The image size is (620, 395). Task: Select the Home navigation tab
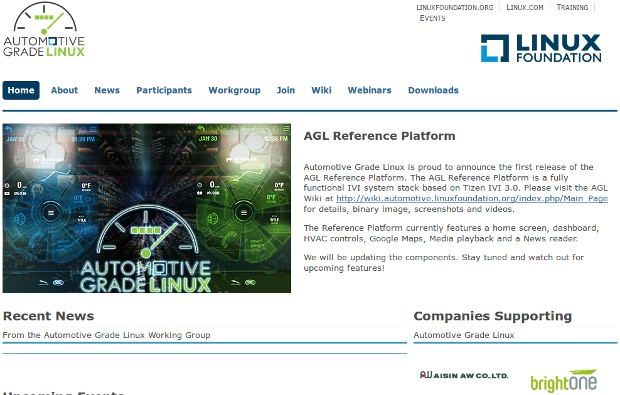tap(21, 91)
